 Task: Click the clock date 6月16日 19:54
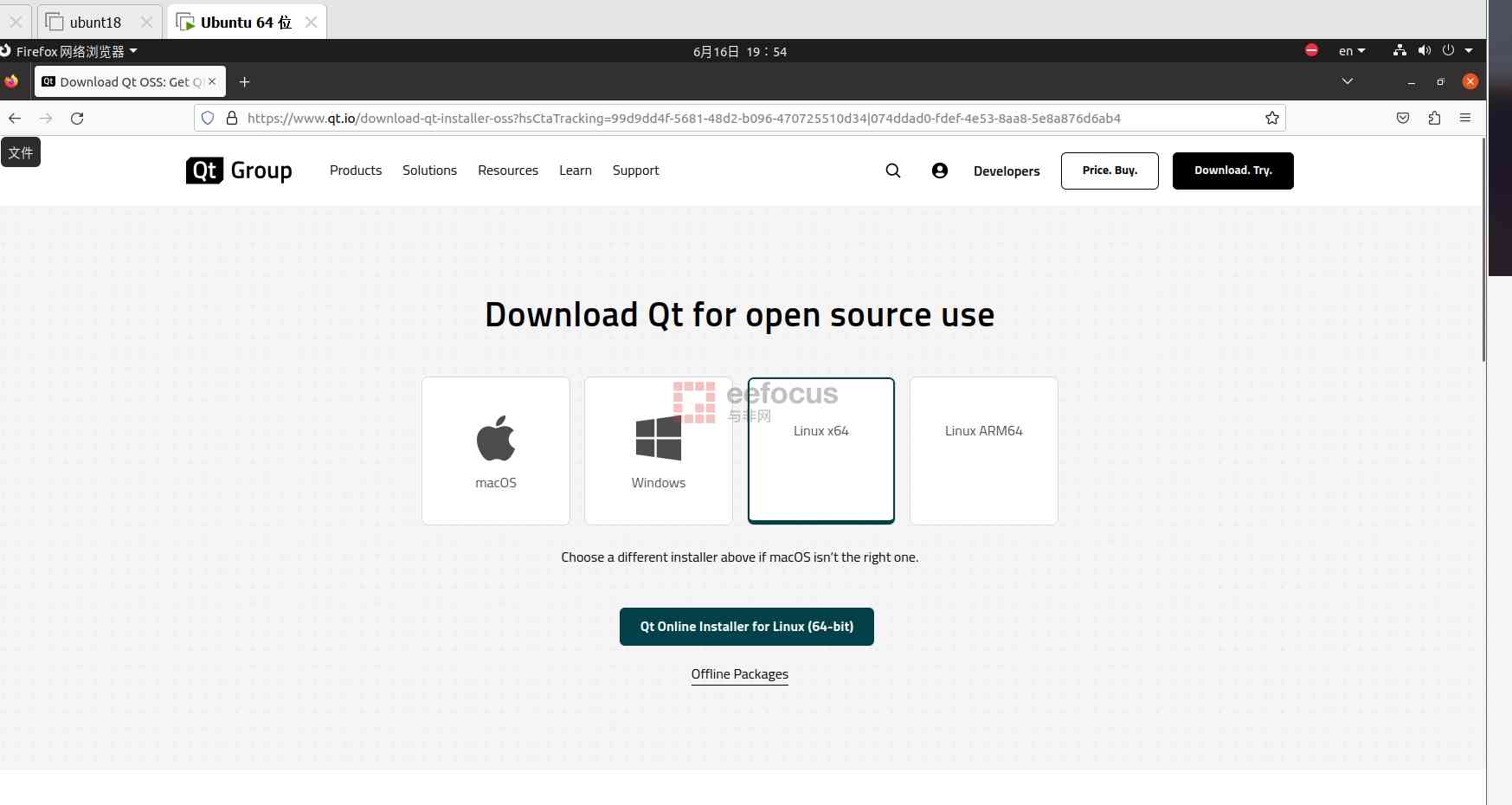click(x=740, y=51)
